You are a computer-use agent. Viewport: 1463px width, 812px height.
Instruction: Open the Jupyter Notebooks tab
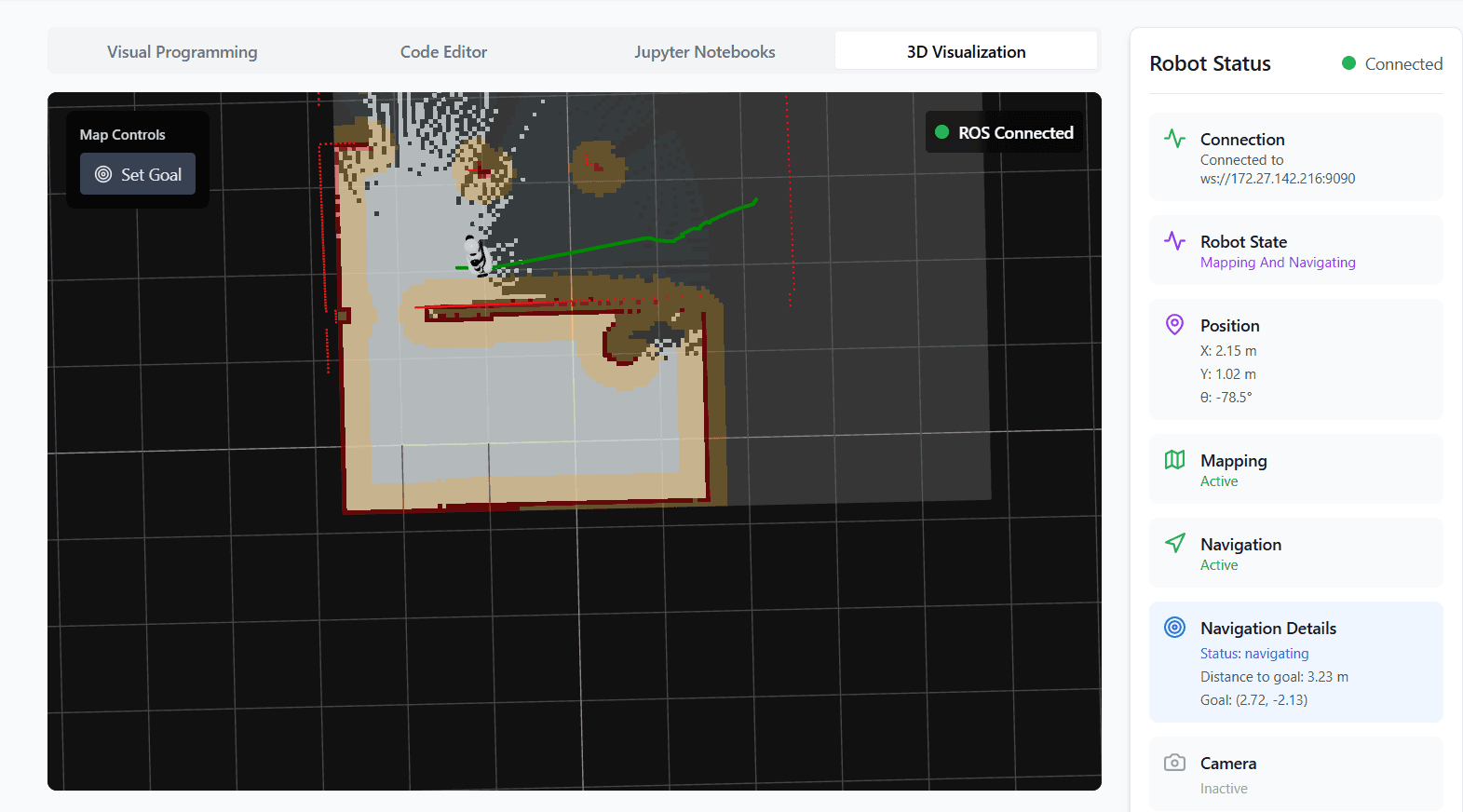(x=705, y=52)
